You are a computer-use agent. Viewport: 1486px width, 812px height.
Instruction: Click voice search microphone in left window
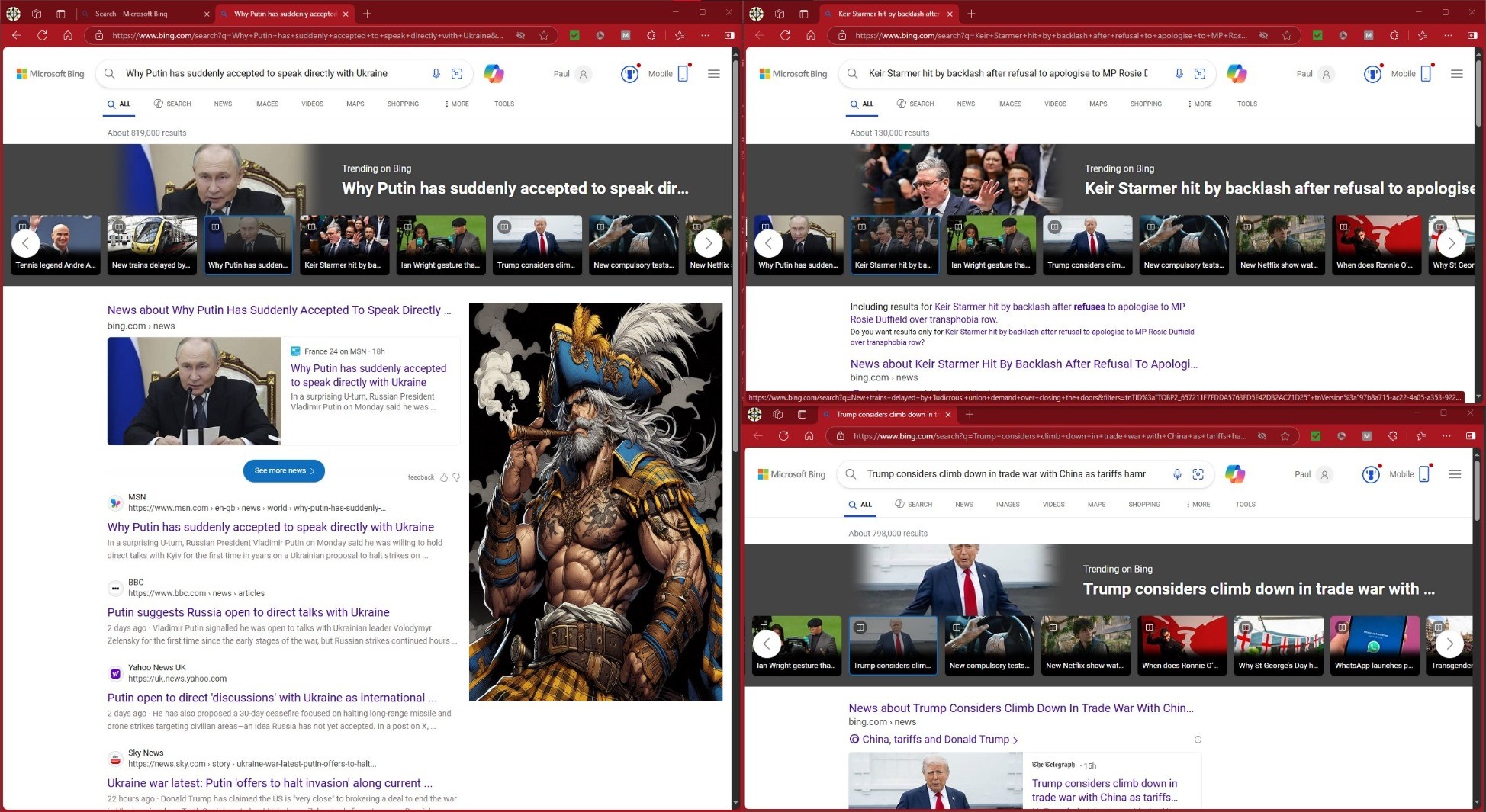(436, 74)
